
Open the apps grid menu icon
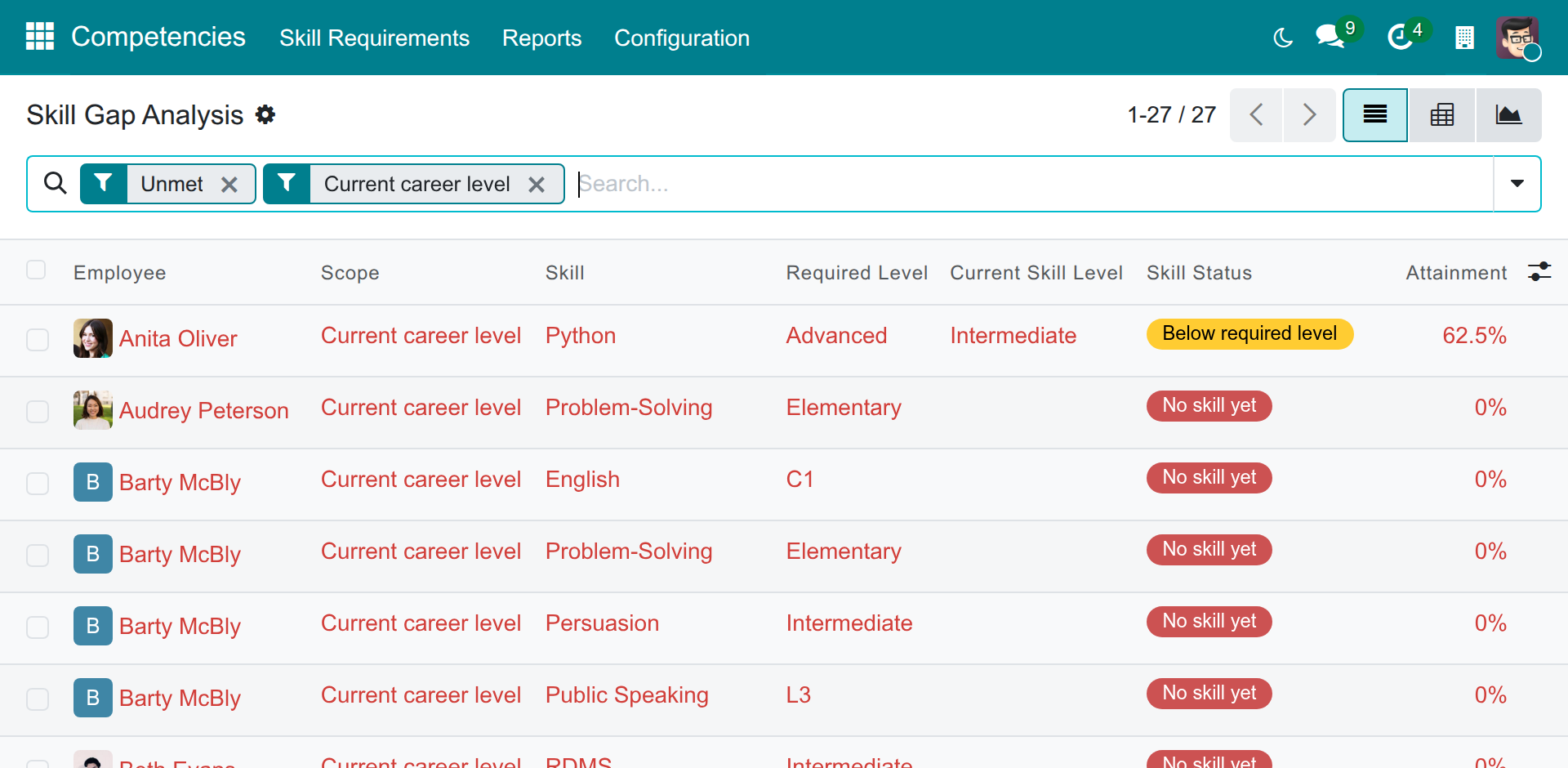click(39, 37)
